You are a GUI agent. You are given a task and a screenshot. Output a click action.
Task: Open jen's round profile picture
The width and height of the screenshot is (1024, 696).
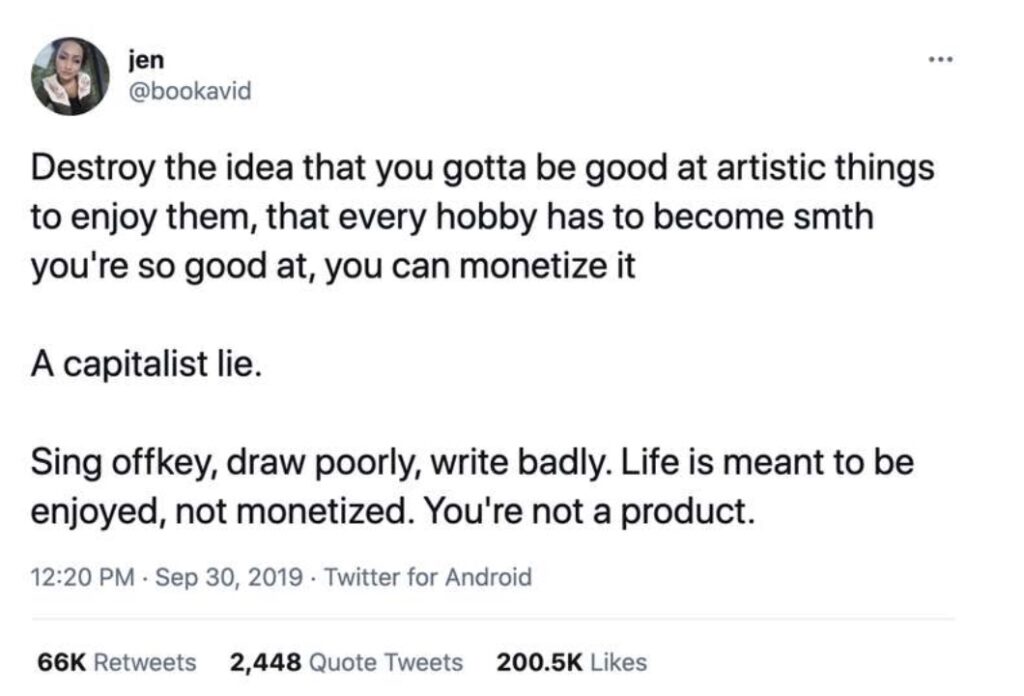coord(71,76)
